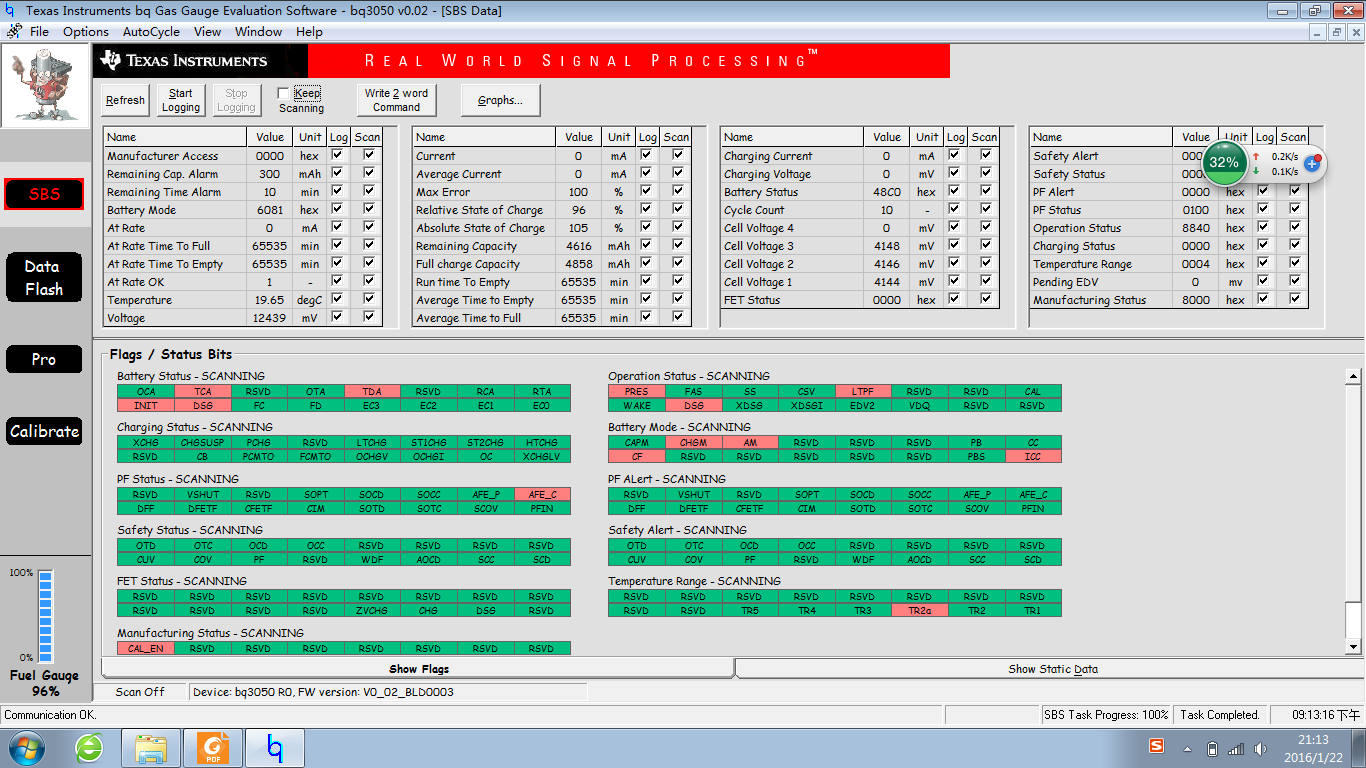Uncheck Log for Relative State of Charge

click(x=647, y=210)
